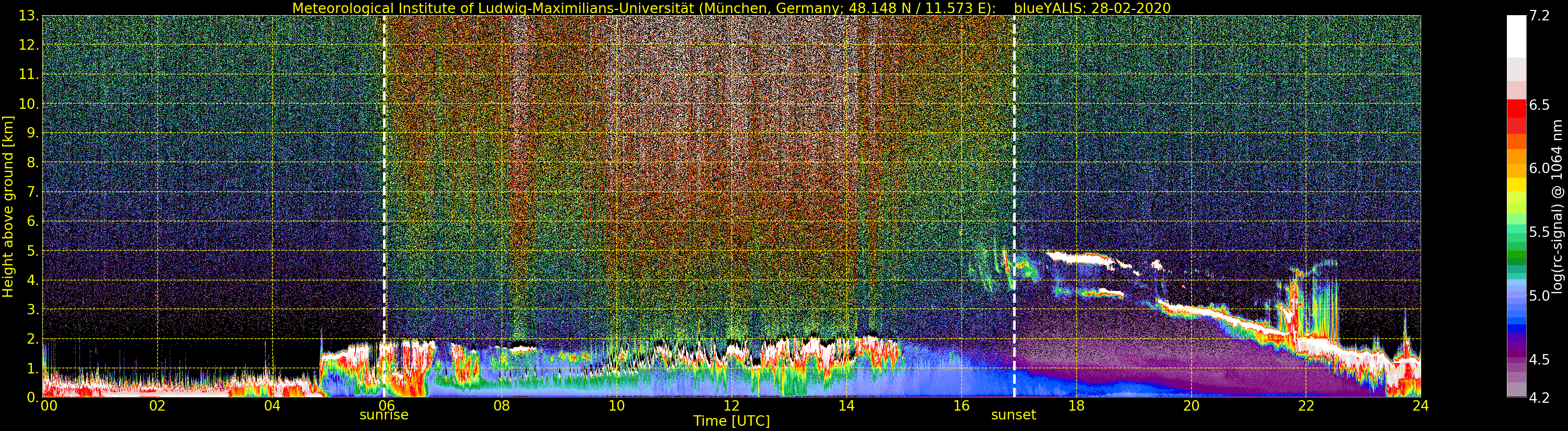The image size is (1568, 431).
Task: Click the '16' tick on the time axis
Action: [x=961, y=405]
